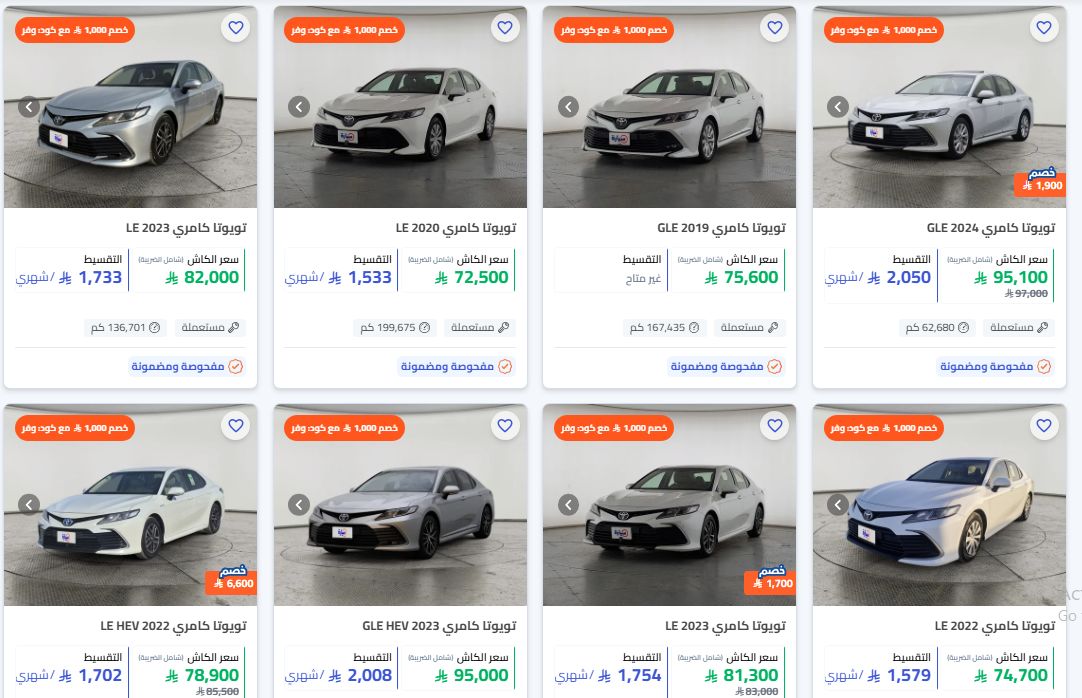This screenshot has width=1082, height=698.
Task: Heart the Camry LE 2023 priced 81,300
Action: click(x=774, y=427)
